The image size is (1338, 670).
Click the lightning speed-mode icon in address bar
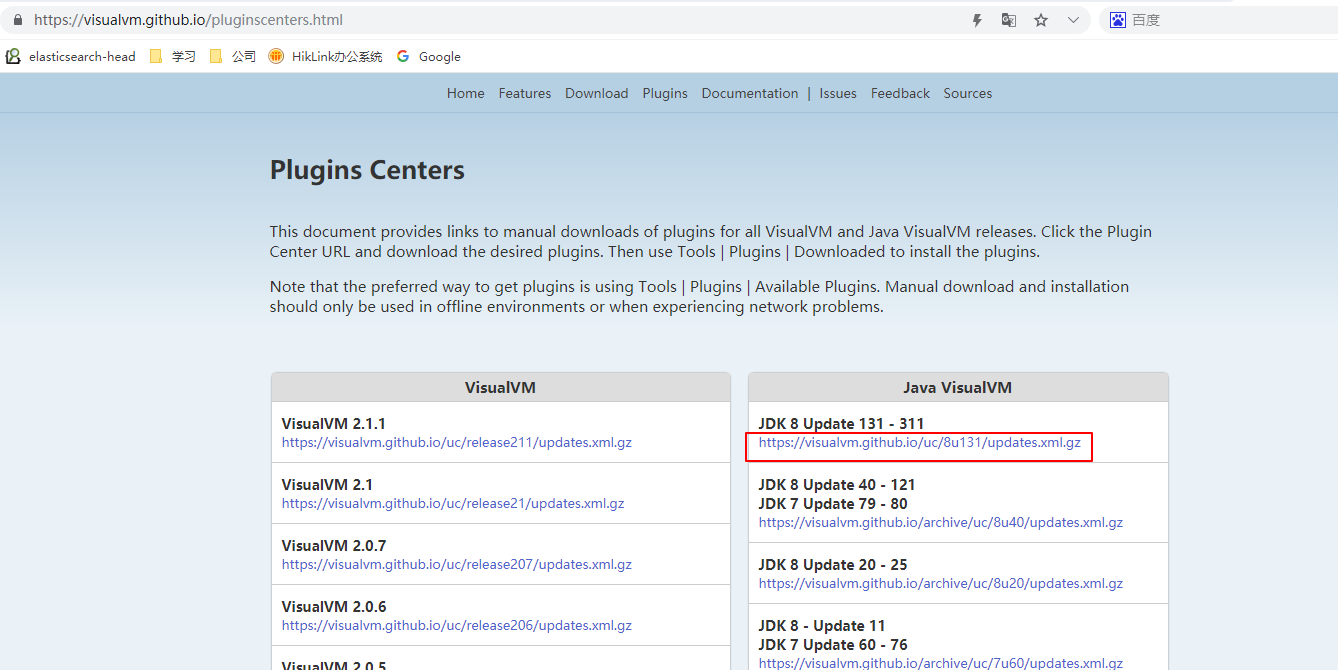pyautogui.click(x=977, y=20)
